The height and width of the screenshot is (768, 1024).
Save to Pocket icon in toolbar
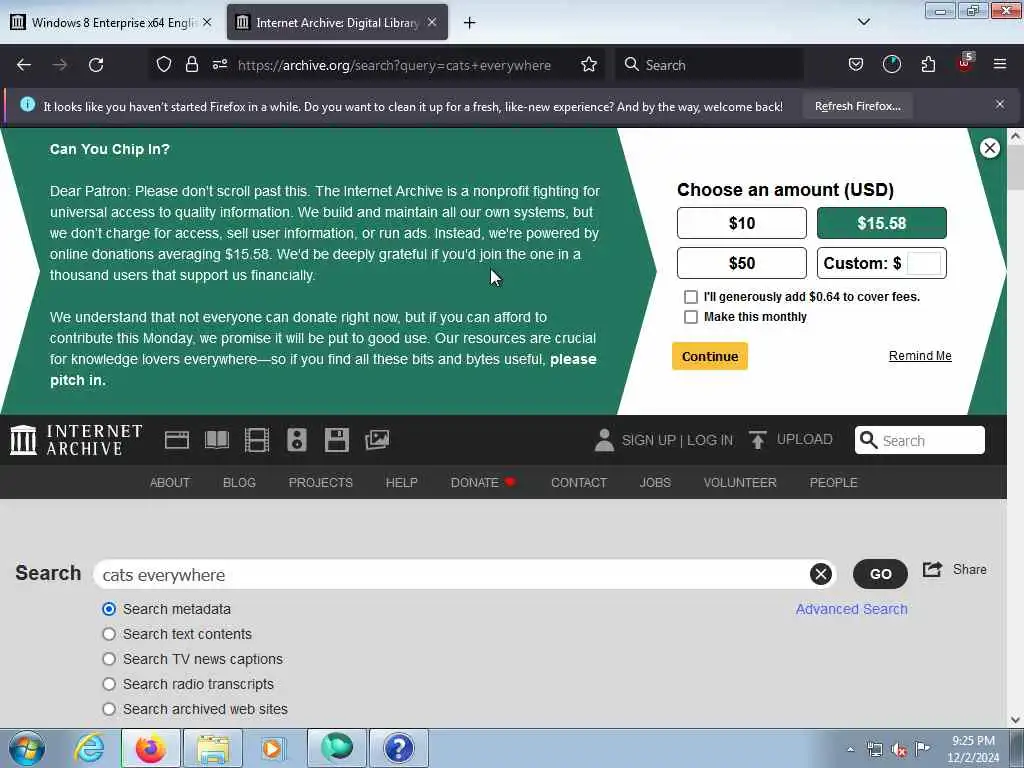856,65
